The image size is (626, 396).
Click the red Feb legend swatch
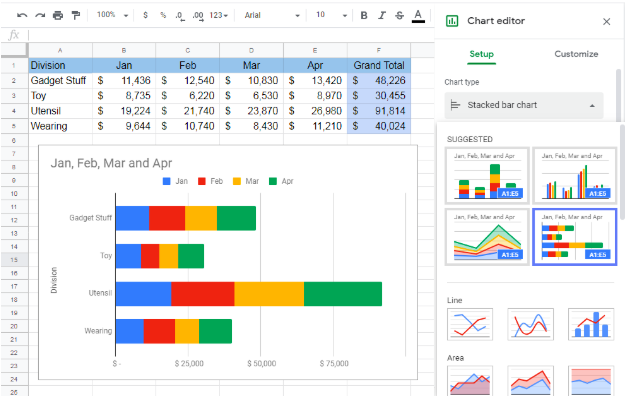[202, 181]
